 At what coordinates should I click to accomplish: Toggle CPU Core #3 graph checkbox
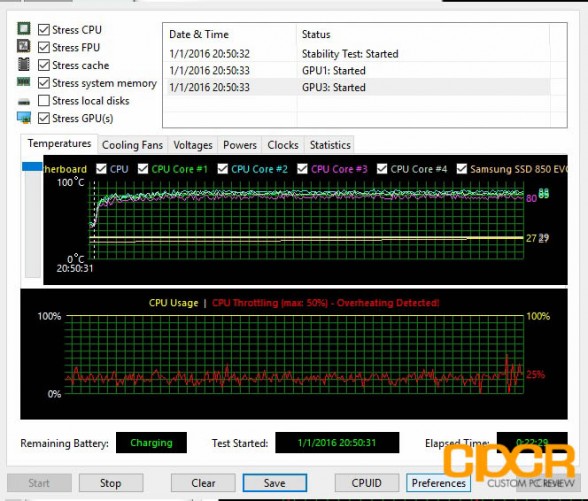click(x=302, y=169)
